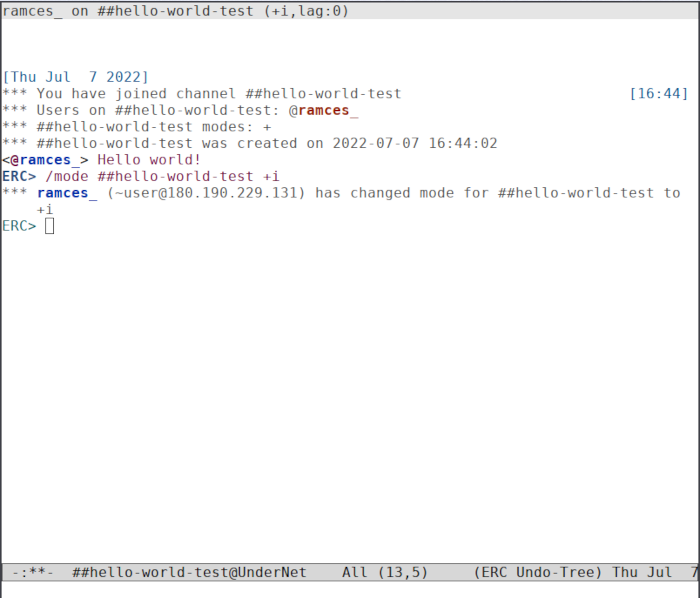Click the ramces_ nick in mode change notice
The width and height of the screenshot is (700, 598).
pyautogui.click(x=67, y=193)
